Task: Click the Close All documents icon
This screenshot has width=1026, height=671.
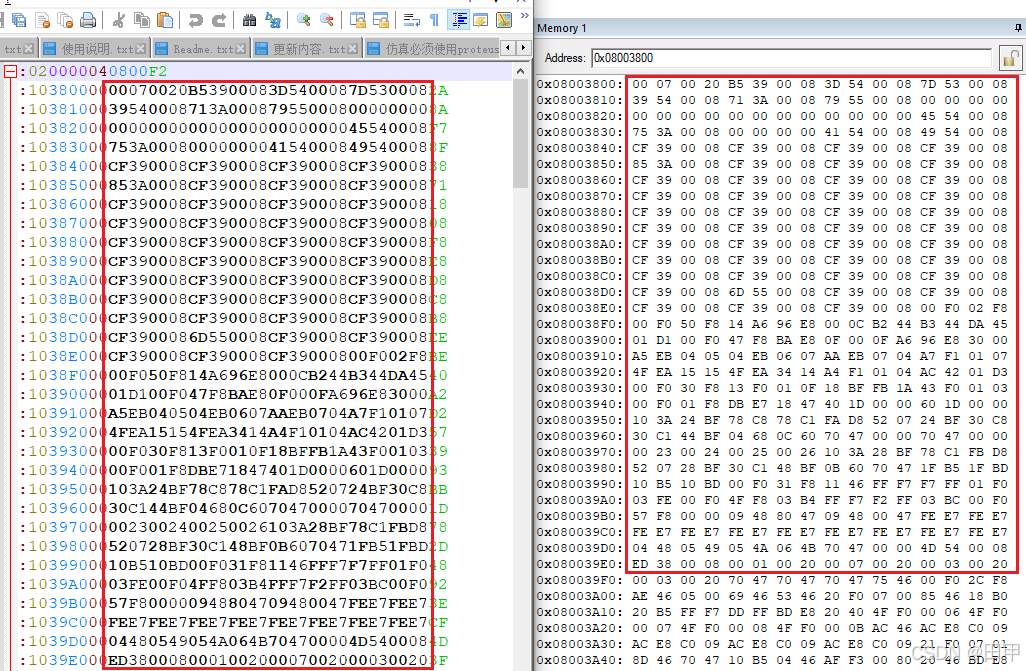Action: [65, 20]
